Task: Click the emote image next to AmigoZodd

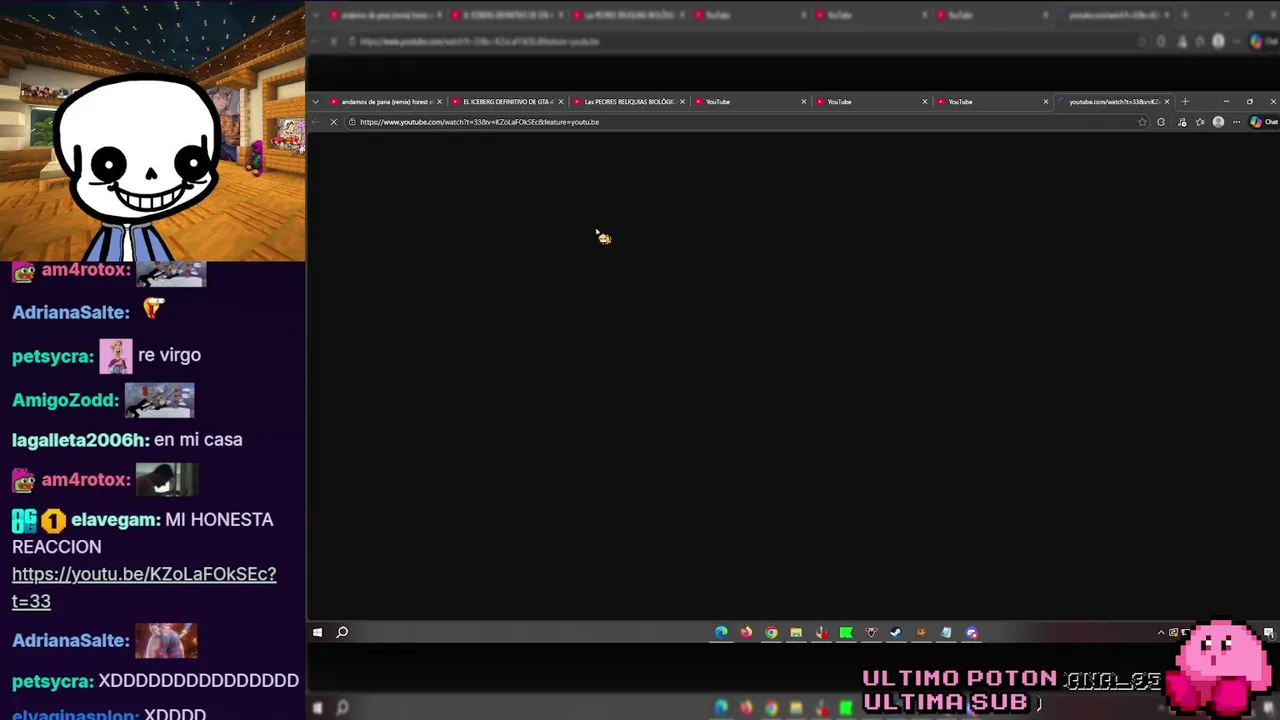Action: click(159, 400)
